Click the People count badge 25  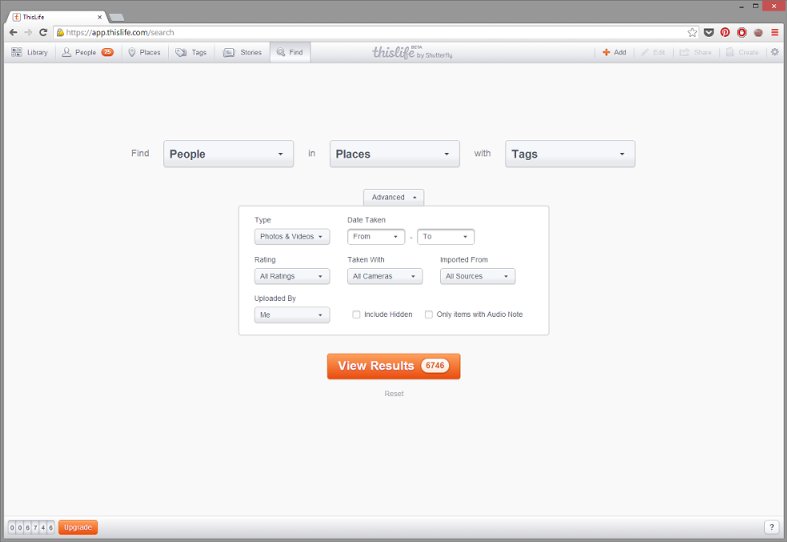(107, 52)
